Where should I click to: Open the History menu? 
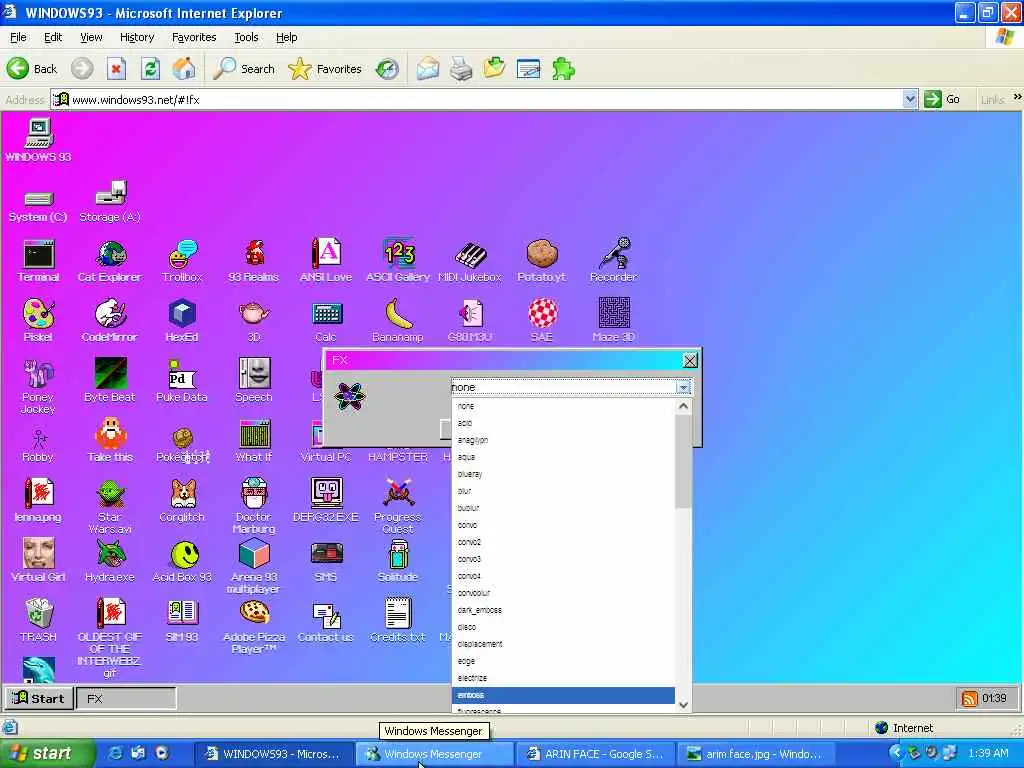tap(137, 37)
